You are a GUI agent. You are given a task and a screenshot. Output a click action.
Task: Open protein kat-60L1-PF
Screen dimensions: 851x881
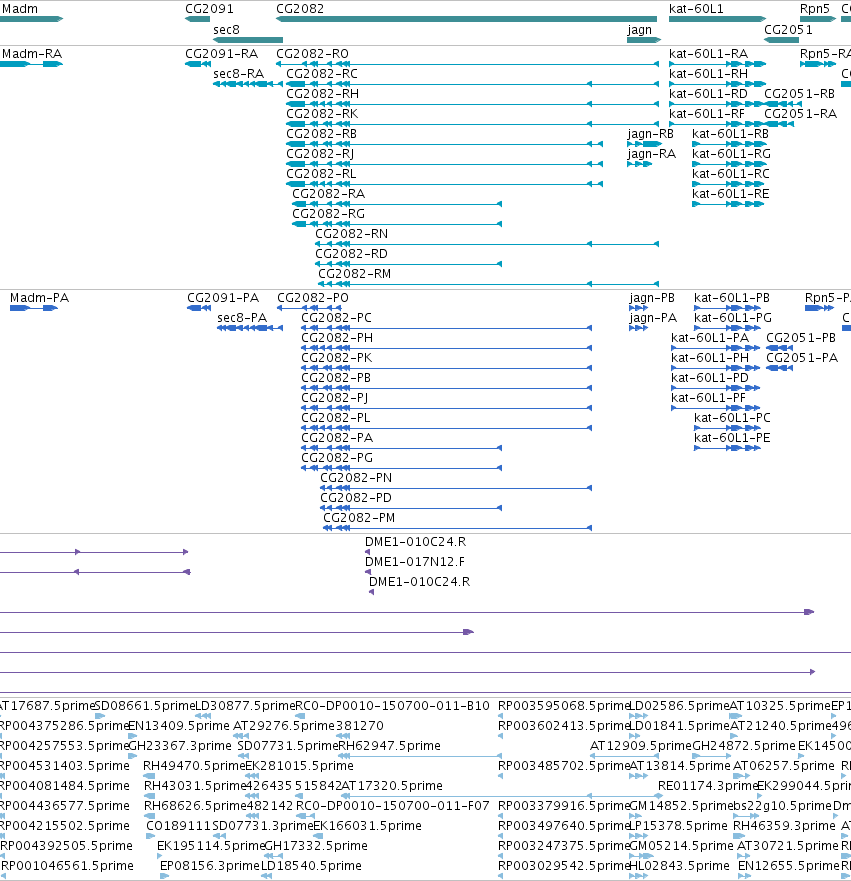pos(708,398)
